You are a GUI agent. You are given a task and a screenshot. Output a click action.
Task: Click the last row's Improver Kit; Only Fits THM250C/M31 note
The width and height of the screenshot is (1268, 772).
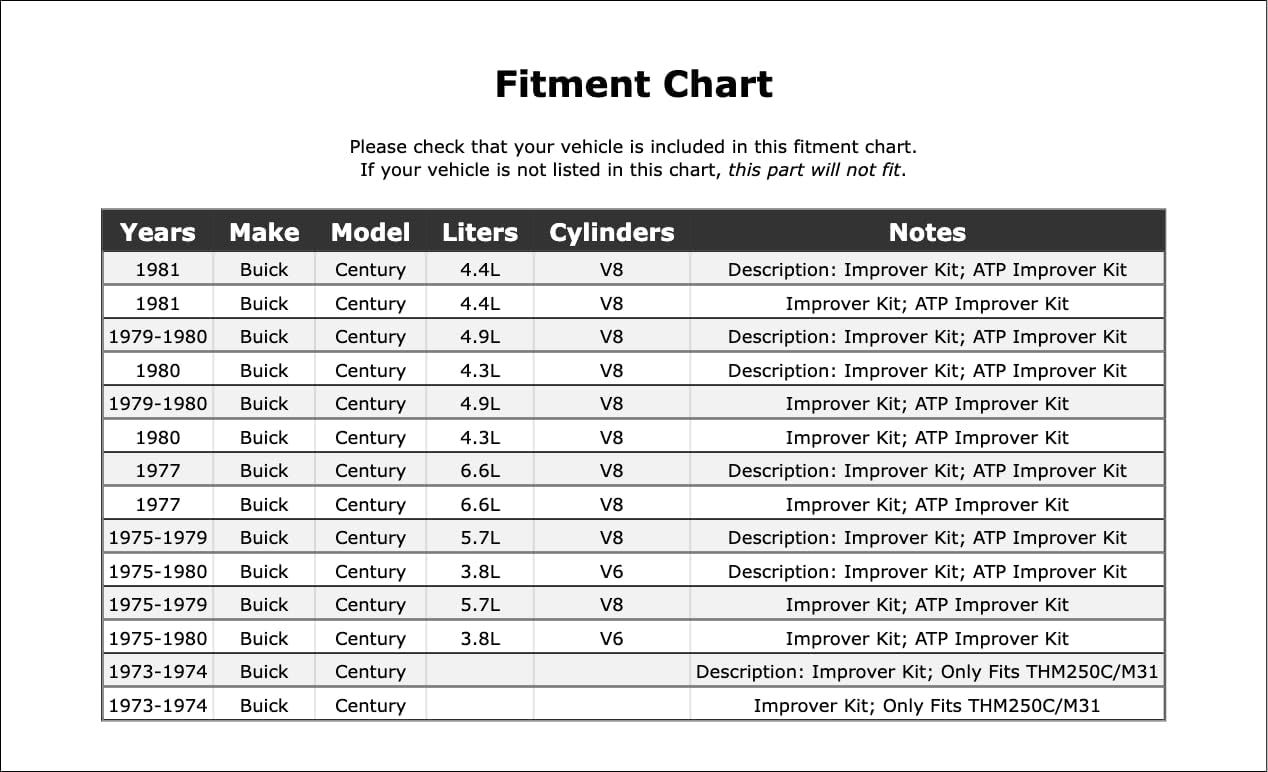coord(927,705)
